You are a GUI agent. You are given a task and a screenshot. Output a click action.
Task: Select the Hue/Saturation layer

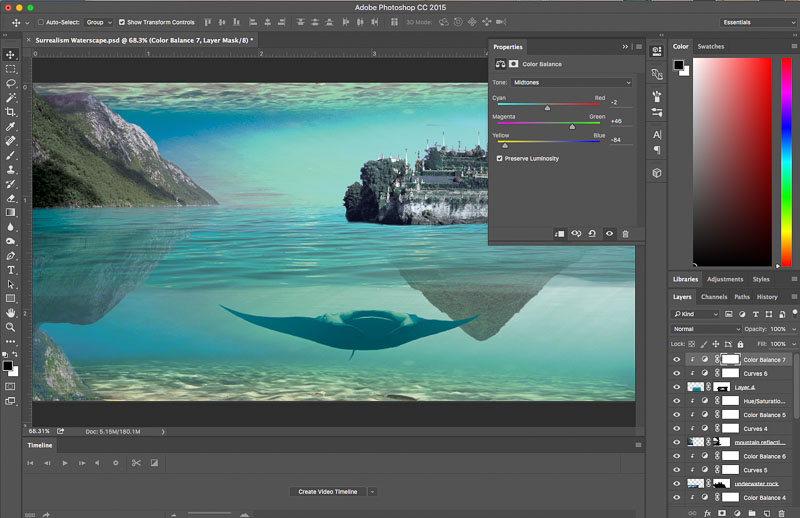[x=764, y=401]
